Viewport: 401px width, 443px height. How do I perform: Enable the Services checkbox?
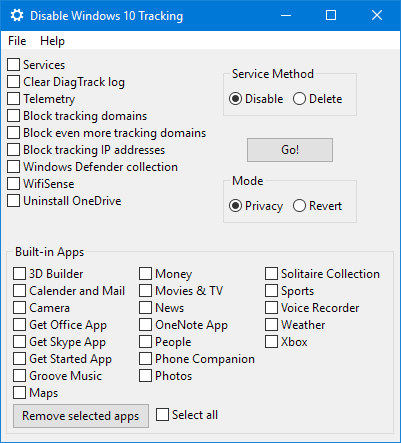tap(13, 65)
